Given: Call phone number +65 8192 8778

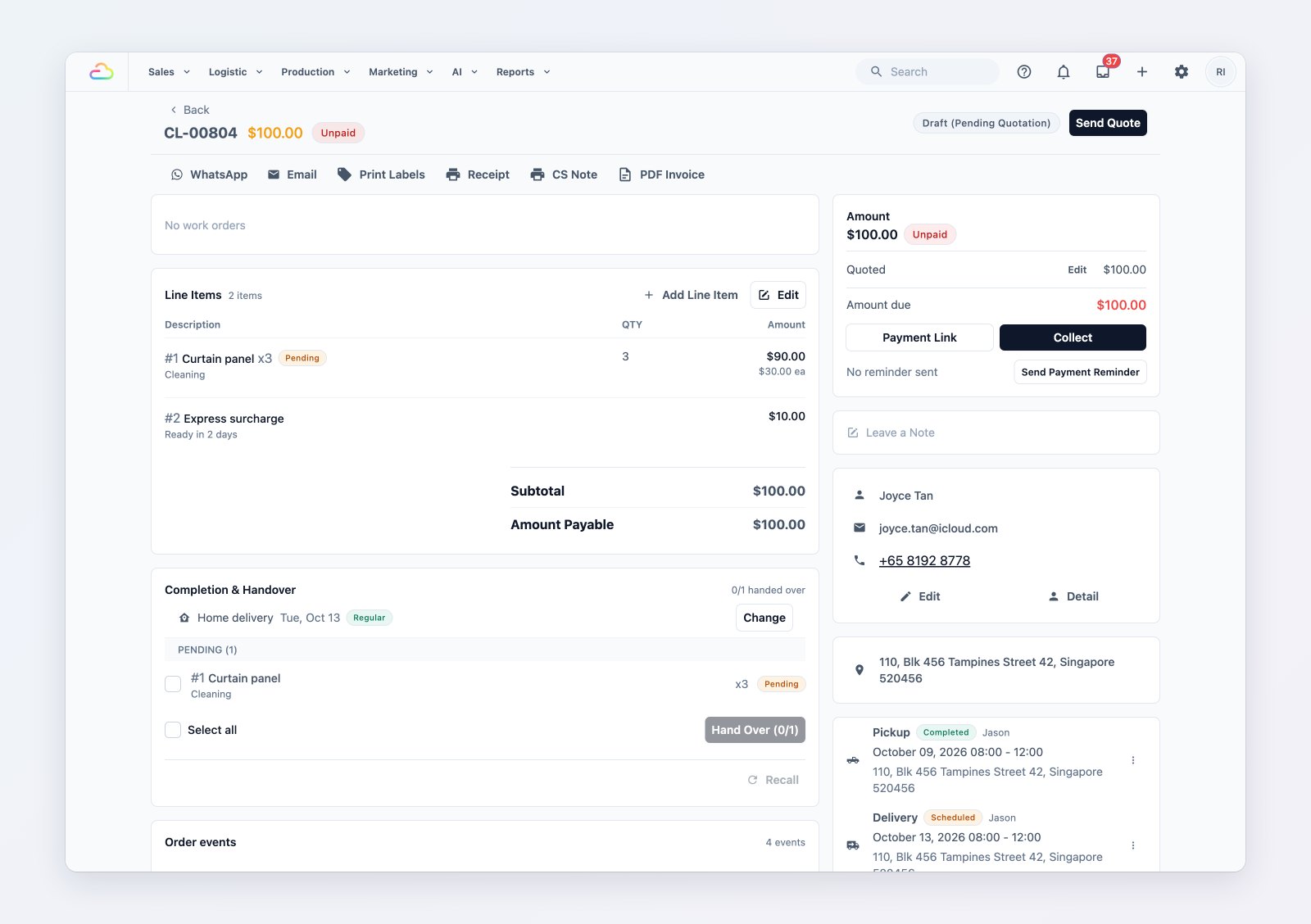Looking at the screenshot, I should coord(924,560).
